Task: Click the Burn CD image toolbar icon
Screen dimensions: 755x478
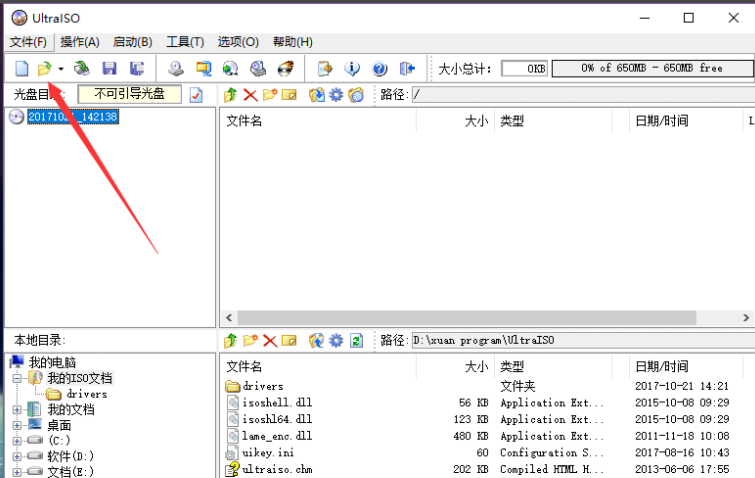Action: (285, 69)
